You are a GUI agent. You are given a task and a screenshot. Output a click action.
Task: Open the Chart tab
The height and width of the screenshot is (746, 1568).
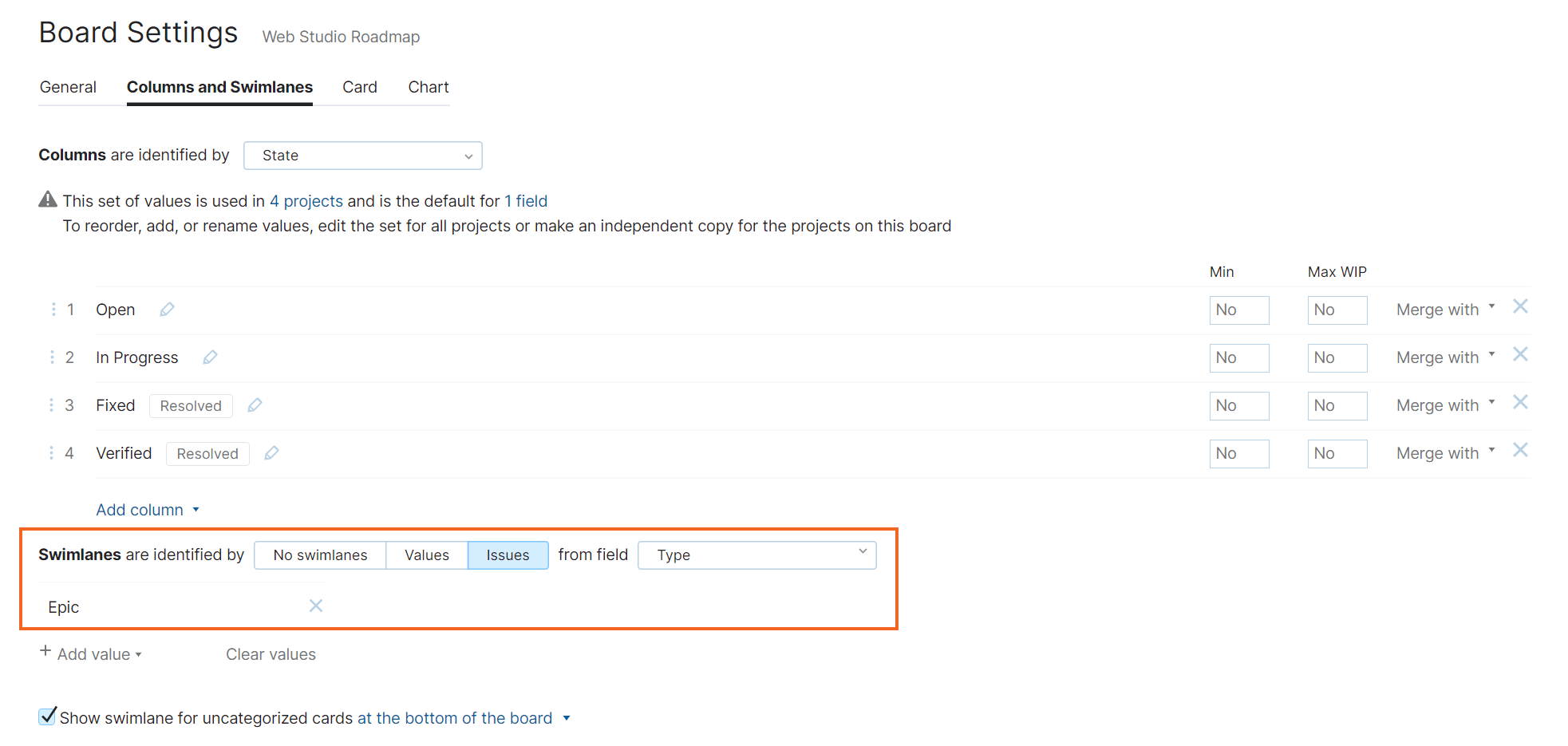coord(429,87)
